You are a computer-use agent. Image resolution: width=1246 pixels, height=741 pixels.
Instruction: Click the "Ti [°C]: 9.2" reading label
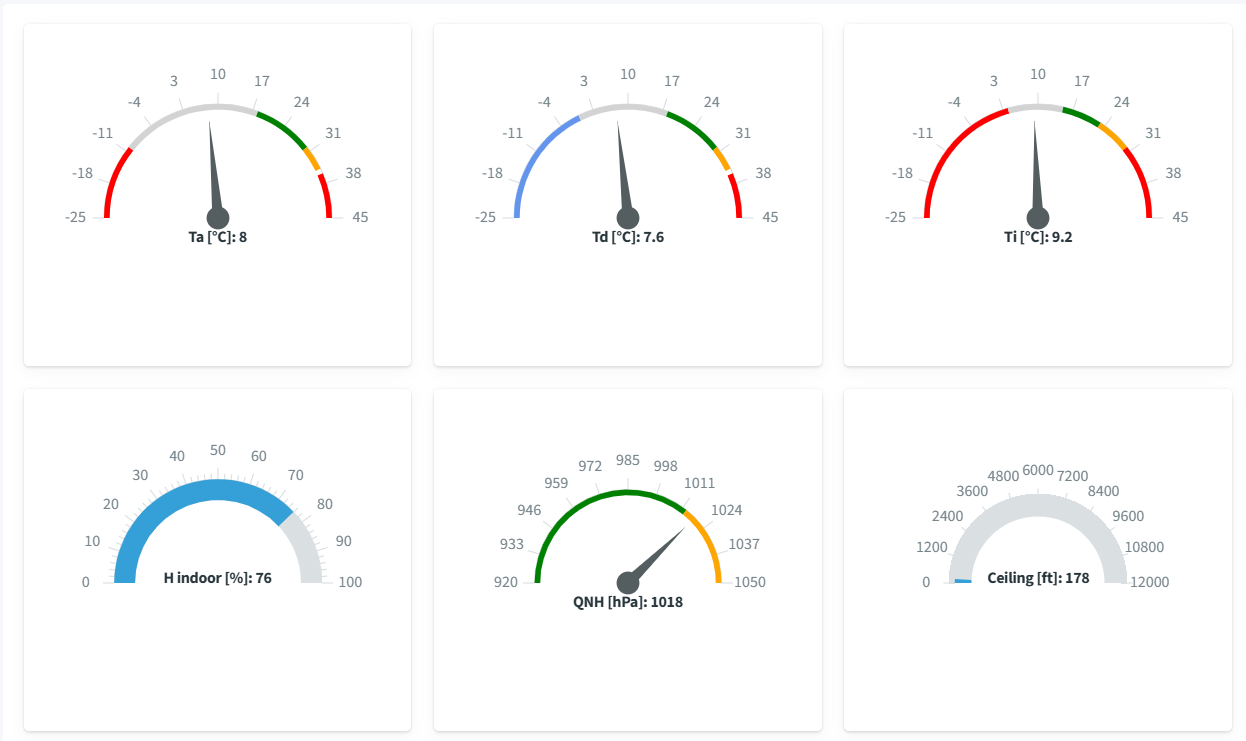click(x=1038, y=237)
